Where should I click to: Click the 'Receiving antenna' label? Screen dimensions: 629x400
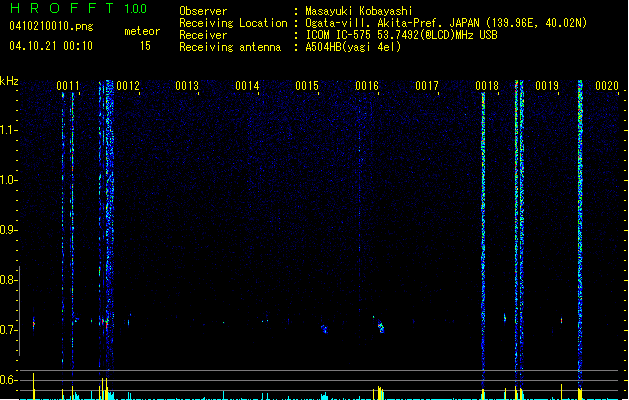(230, 47)
